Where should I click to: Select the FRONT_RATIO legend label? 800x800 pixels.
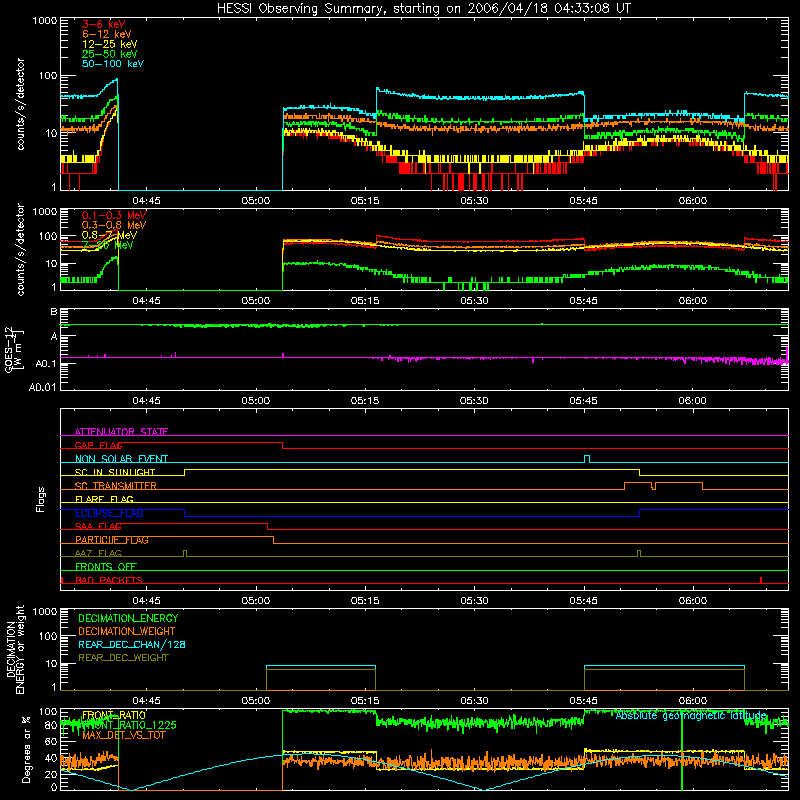click(114, 715)
